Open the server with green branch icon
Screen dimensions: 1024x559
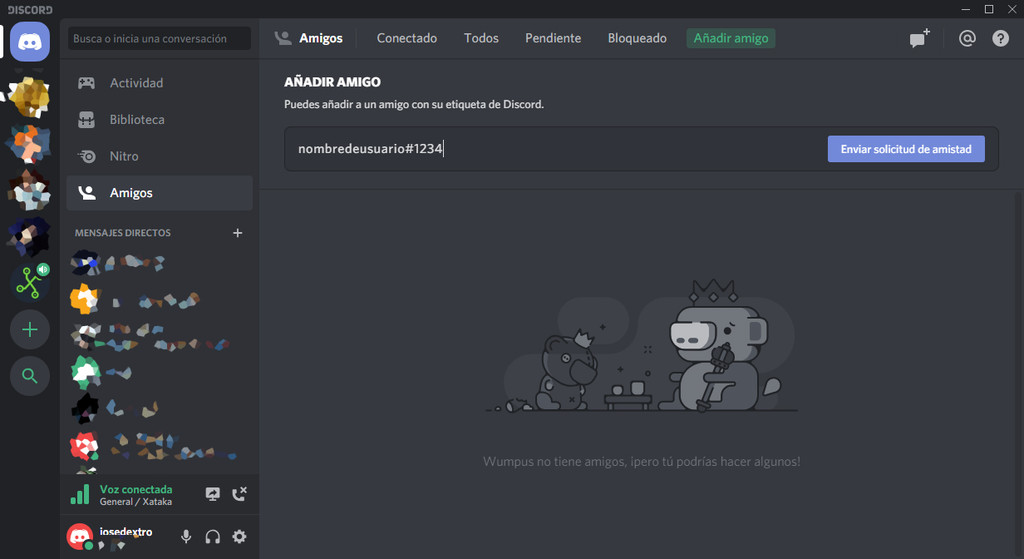(x=29, y=282)
